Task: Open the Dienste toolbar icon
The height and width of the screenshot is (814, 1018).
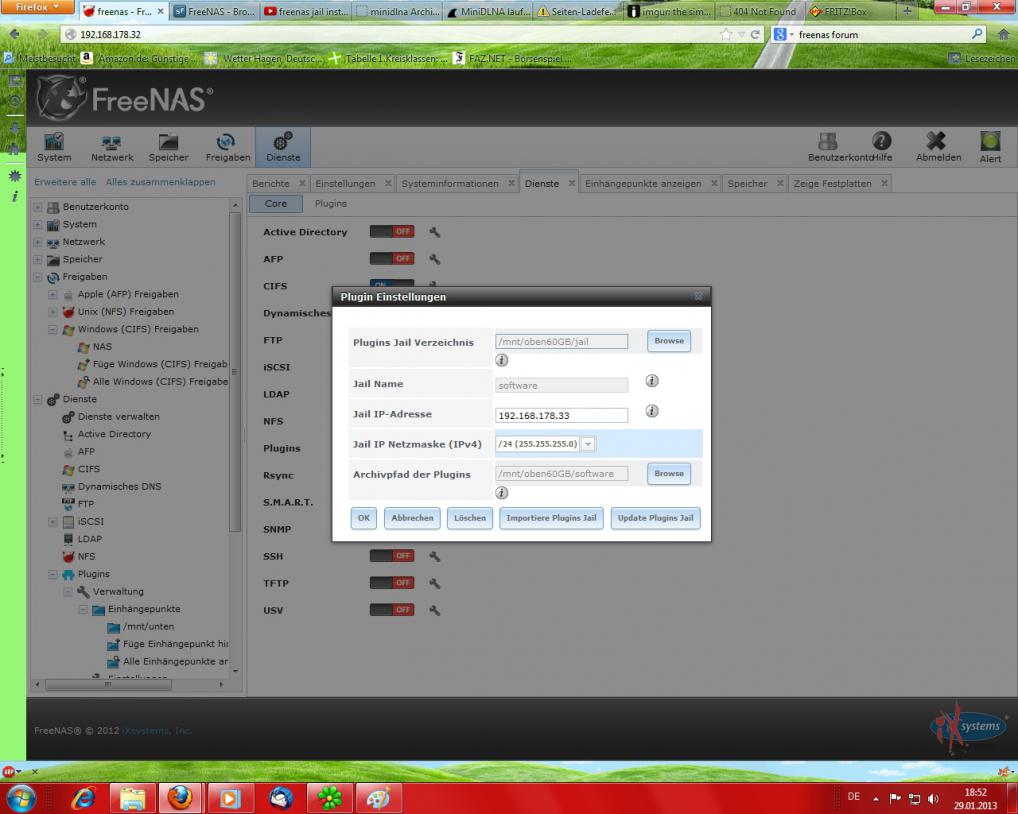Action: (283, 147)
